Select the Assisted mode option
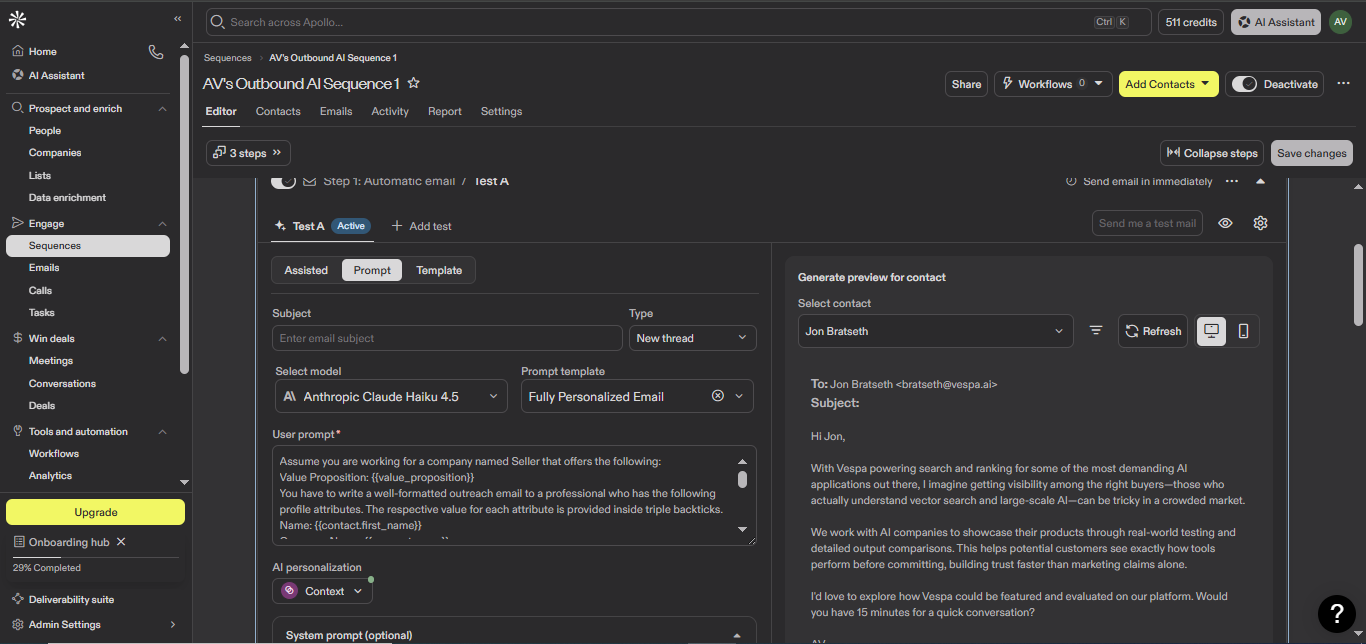 click(306, 270)
